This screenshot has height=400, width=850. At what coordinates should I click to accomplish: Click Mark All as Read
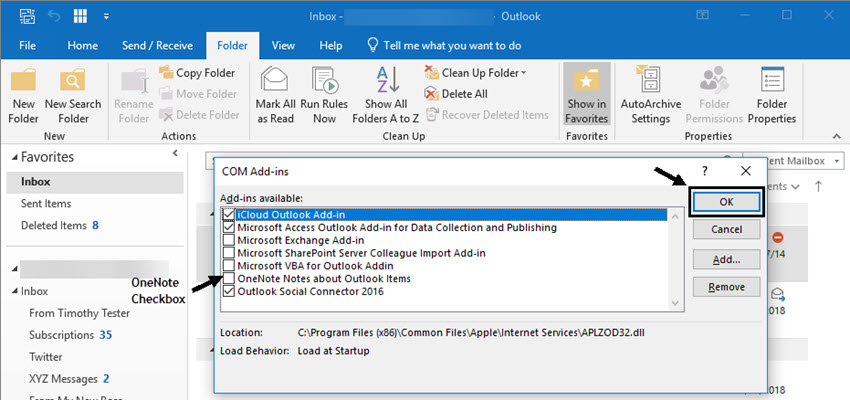click(275, 95)
